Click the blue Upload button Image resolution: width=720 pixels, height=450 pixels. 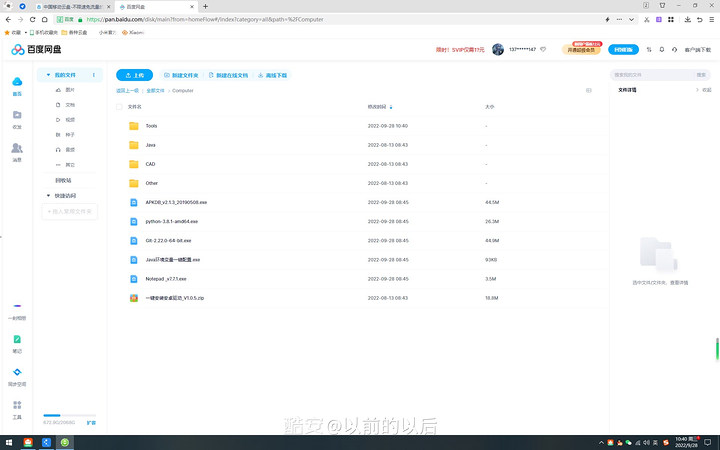pyautogui.click(x=134, y=75)
